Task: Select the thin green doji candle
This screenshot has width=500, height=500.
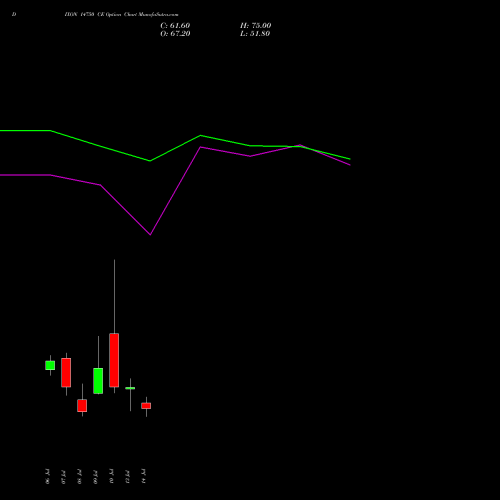Action: 130,388
